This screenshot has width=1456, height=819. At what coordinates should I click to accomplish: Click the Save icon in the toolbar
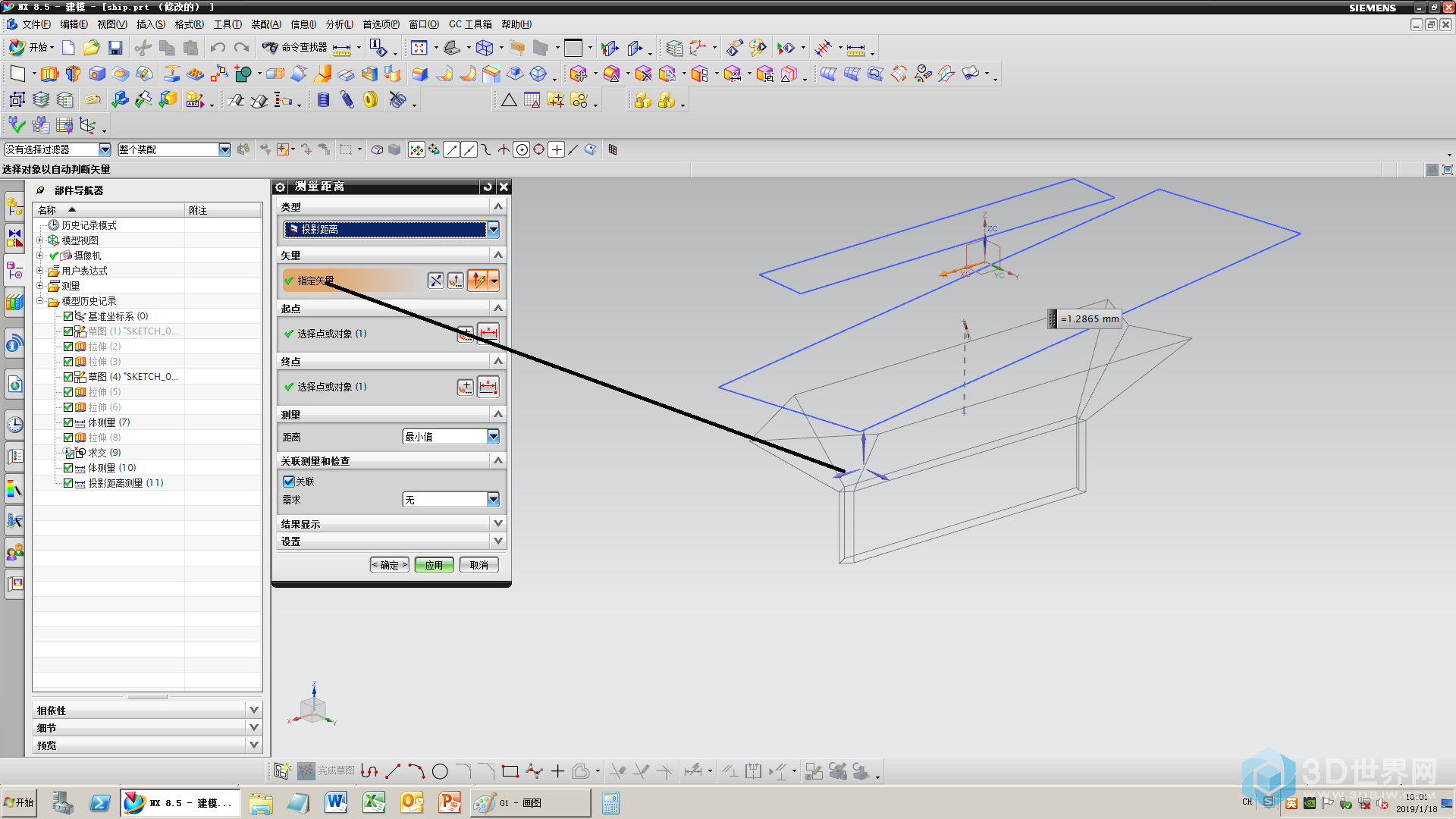pyautogui.click(x=115, y=49)
